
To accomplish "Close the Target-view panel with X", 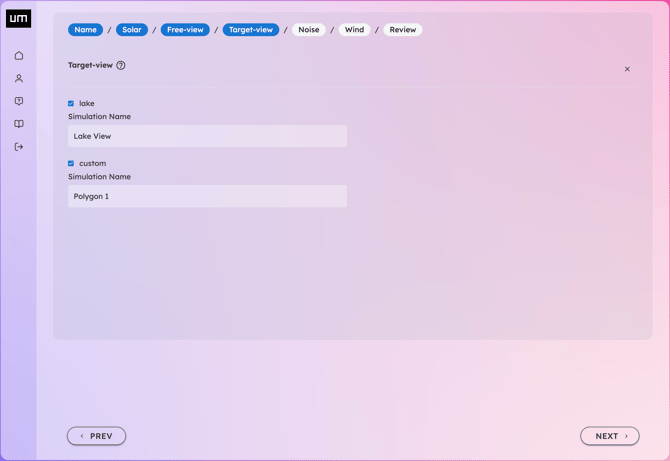I will coord(627,69).
